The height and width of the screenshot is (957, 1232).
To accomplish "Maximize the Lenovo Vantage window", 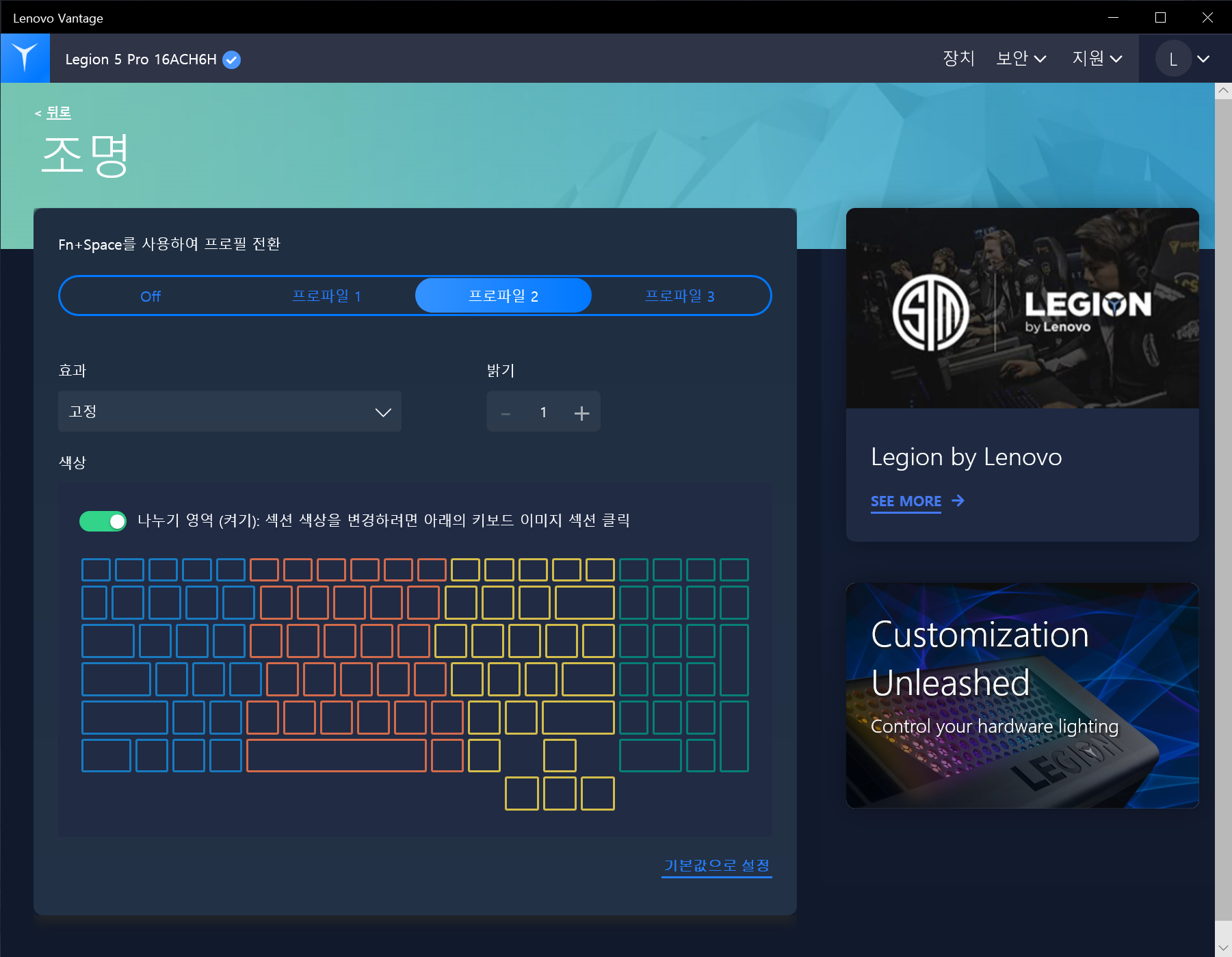I will pyautogui.click(x=1160, y=17).
